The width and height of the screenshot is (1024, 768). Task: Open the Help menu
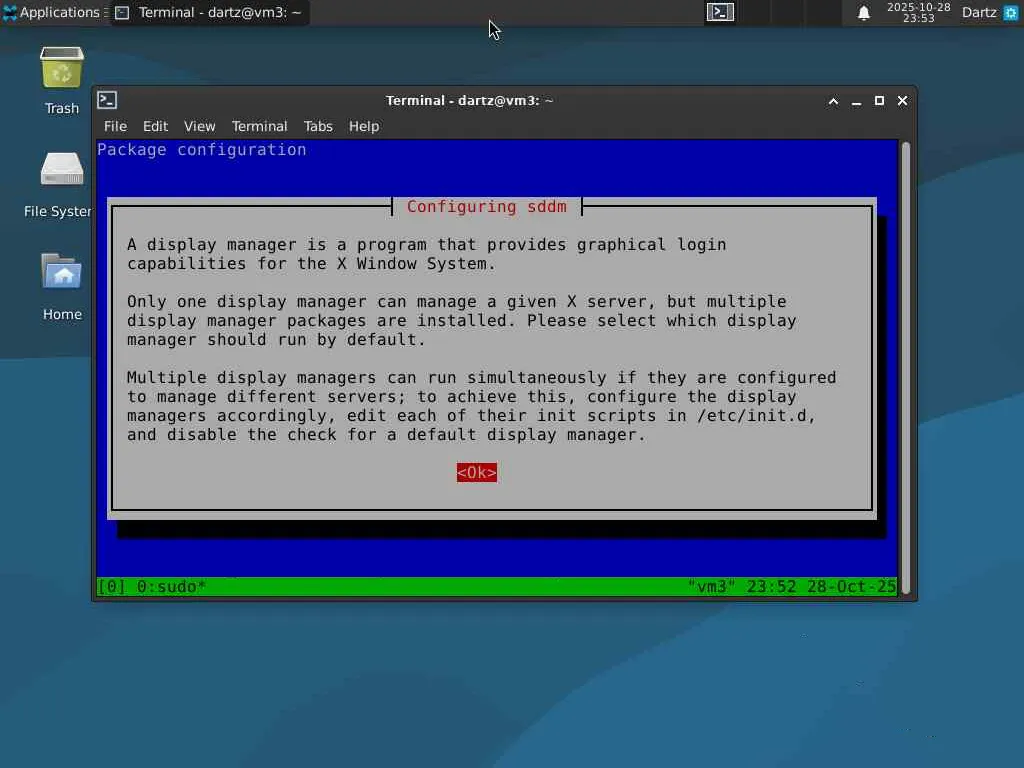click(364, 126)
